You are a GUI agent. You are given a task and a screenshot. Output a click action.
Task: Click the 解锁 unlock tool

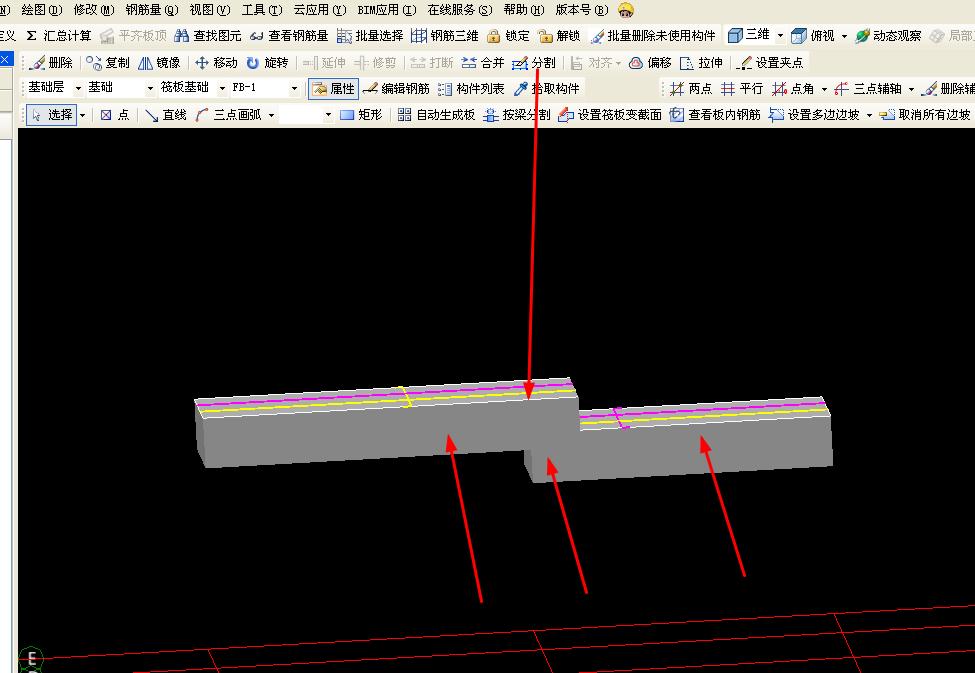pyautogui.click(x=559, y=36)
